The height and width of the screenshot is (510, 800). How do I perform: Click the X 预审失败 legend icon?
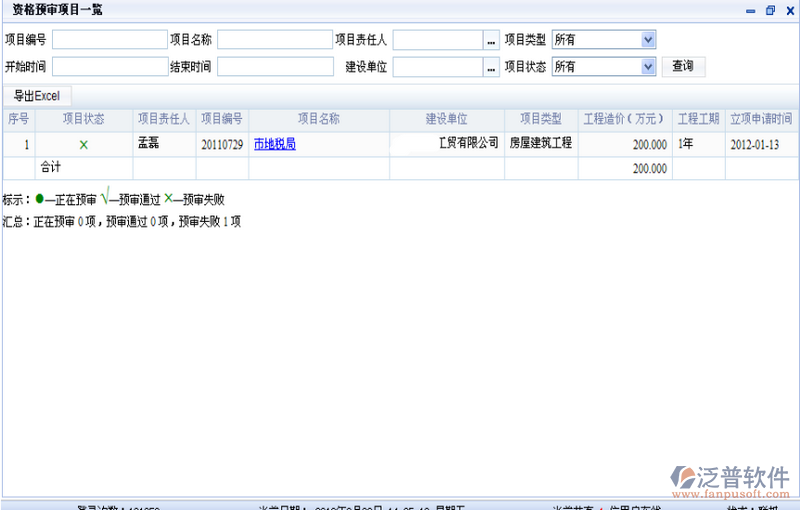pyautogui.click(x=168, y=198)
